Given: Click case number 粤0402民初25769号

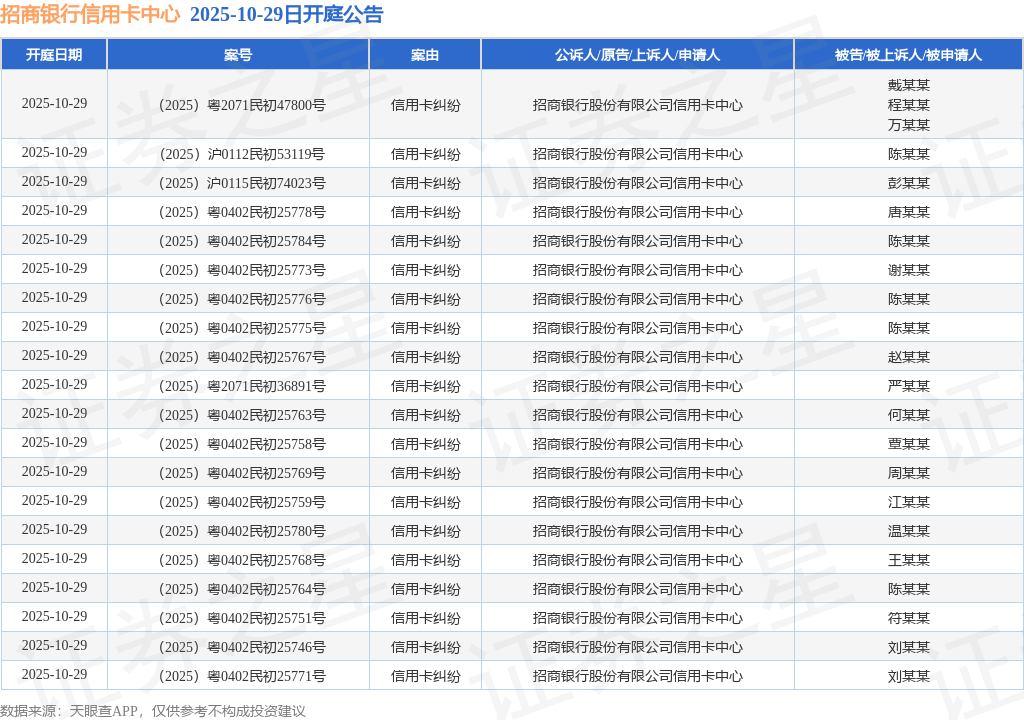Looking at the screenshot, I should [266, 473].
